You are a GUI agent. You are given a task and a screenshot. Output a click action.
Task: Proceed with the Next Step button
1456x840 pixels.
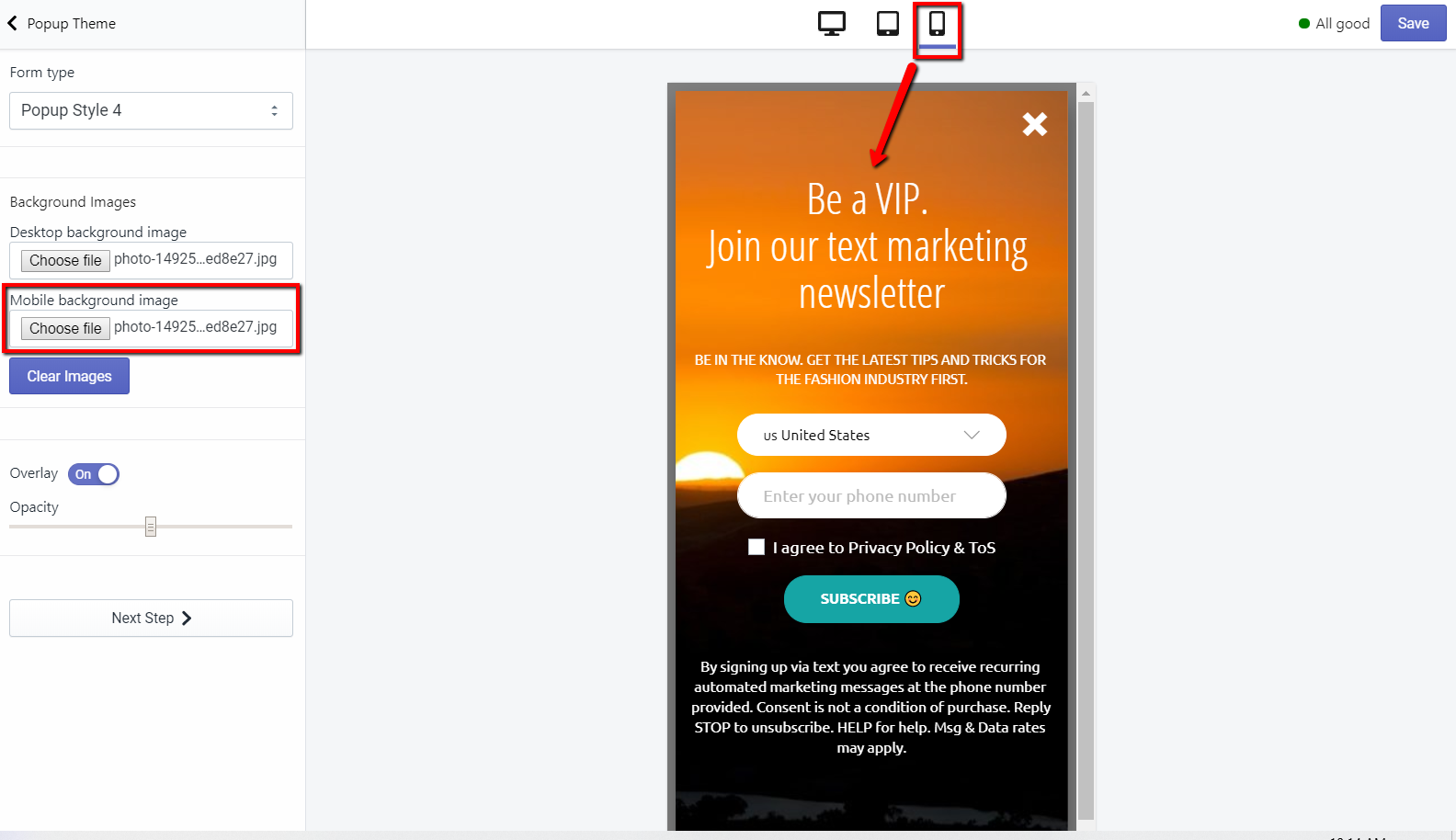click(152, 619)
